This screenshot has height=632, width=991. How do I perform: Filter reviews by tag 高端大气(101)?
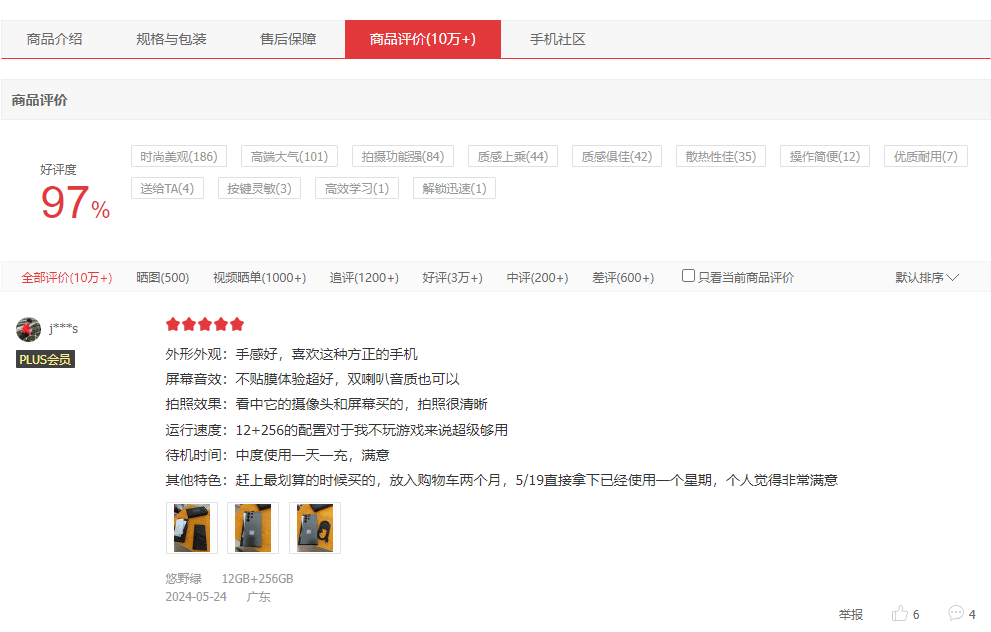pos(289,156)
